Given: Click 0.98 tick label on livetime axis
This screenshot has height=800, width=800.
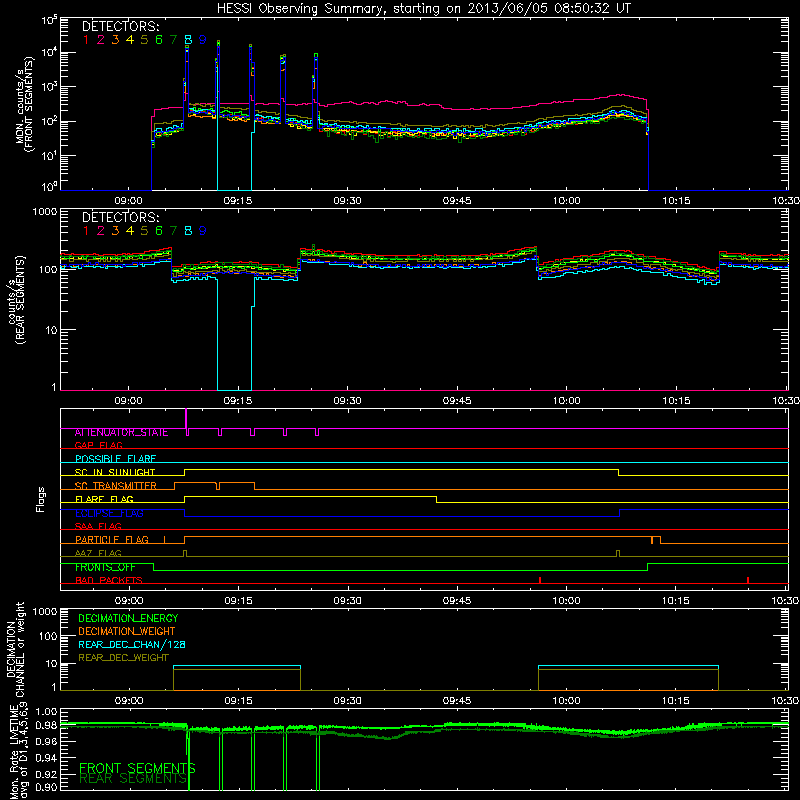Looking at the screenshot, I should click(46, 726).
